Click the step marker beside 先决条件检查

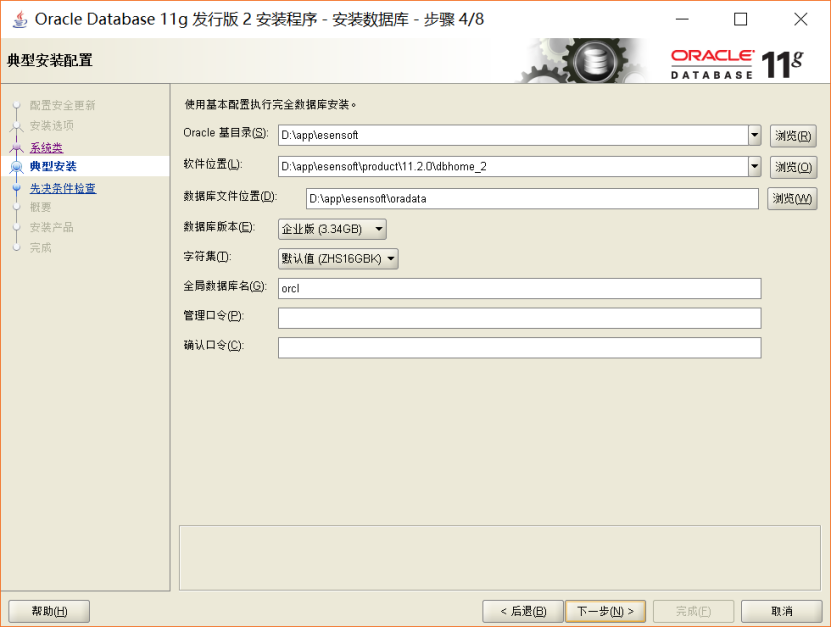[x=16, y=187]
